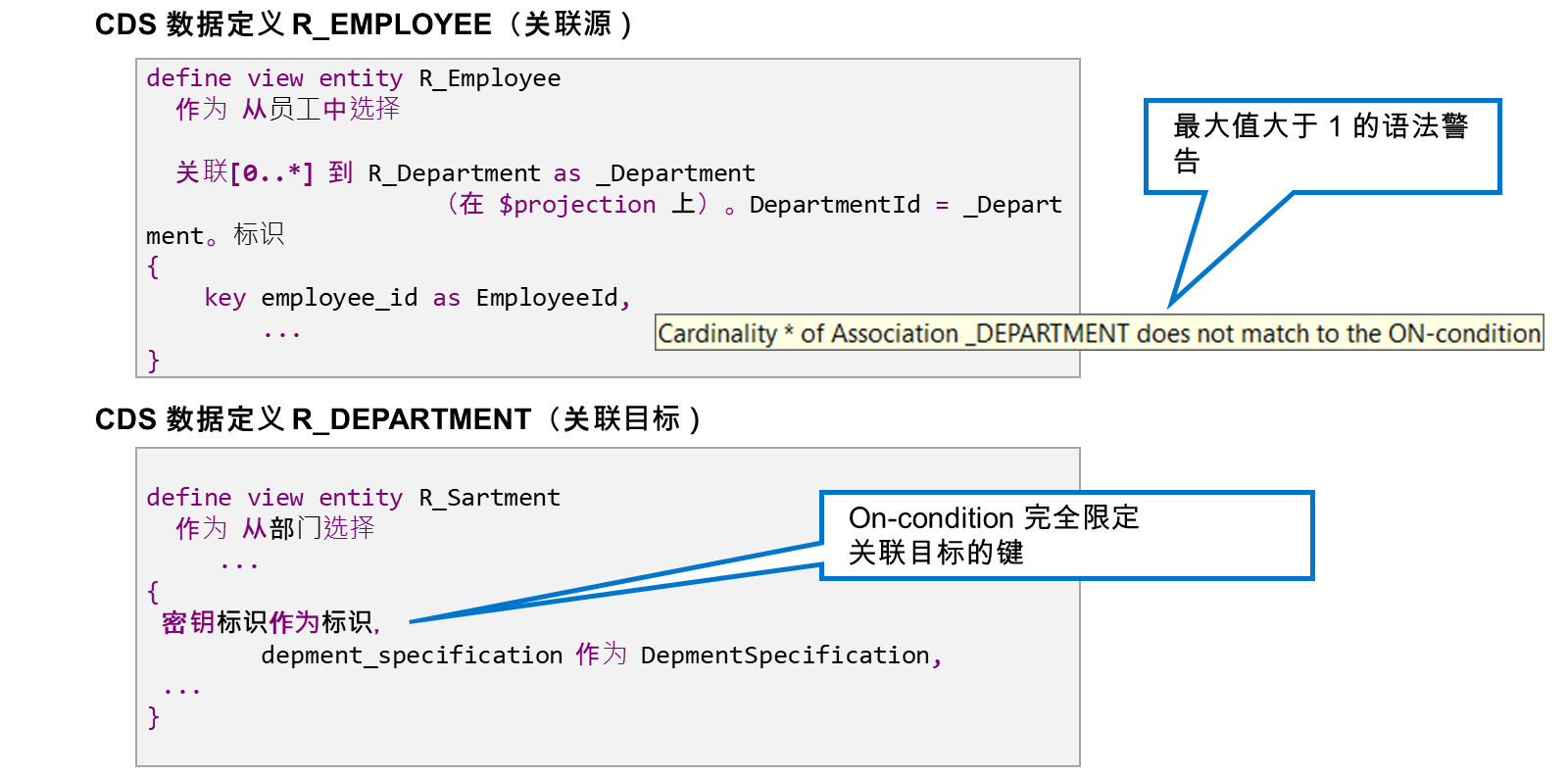Click the key employee_id code line

coord(417,298)
